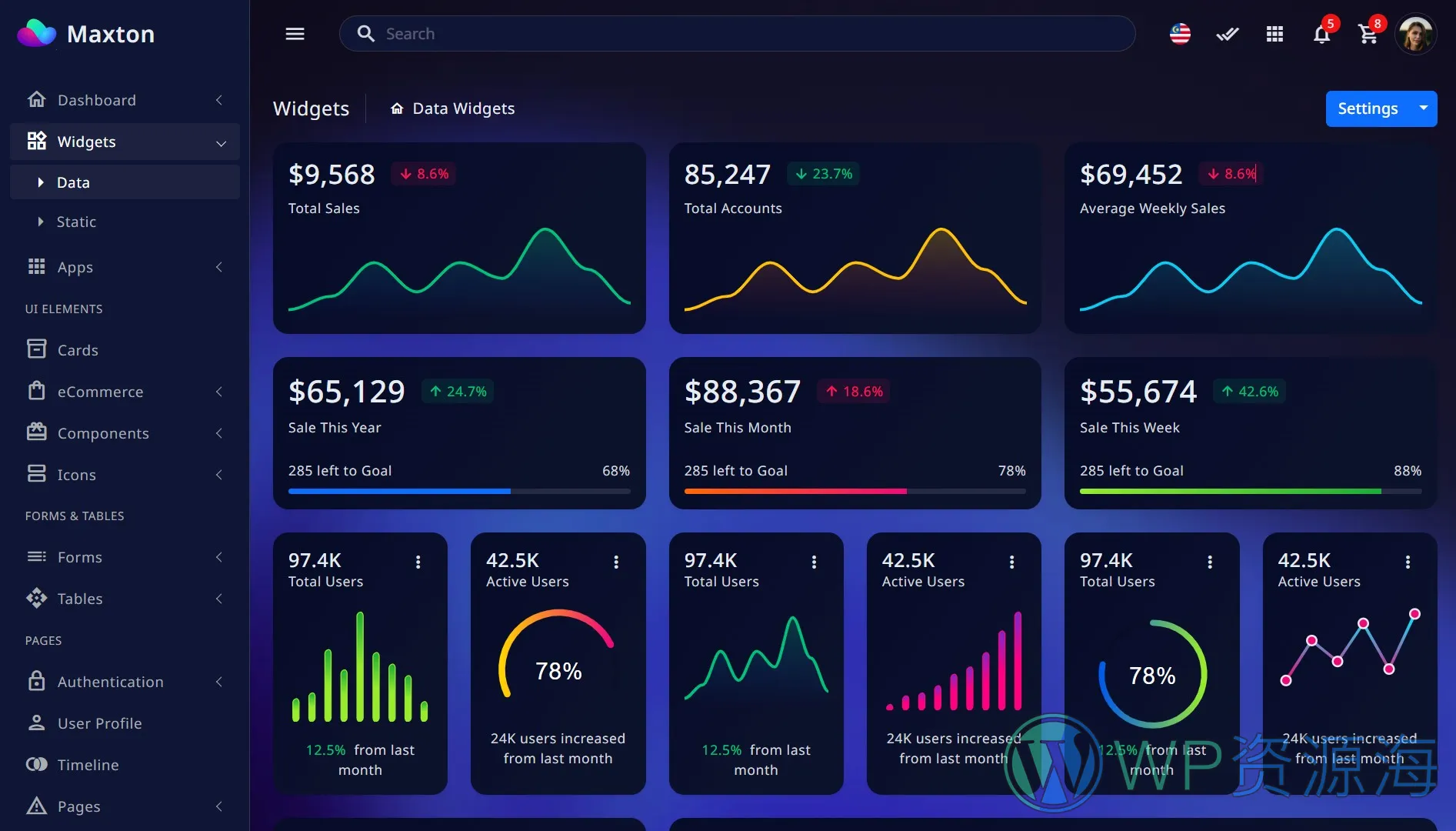Expand the Dashboard sidebar menu
The width and height of the screenshot is (1456, 831).
(x=125, y=100)
